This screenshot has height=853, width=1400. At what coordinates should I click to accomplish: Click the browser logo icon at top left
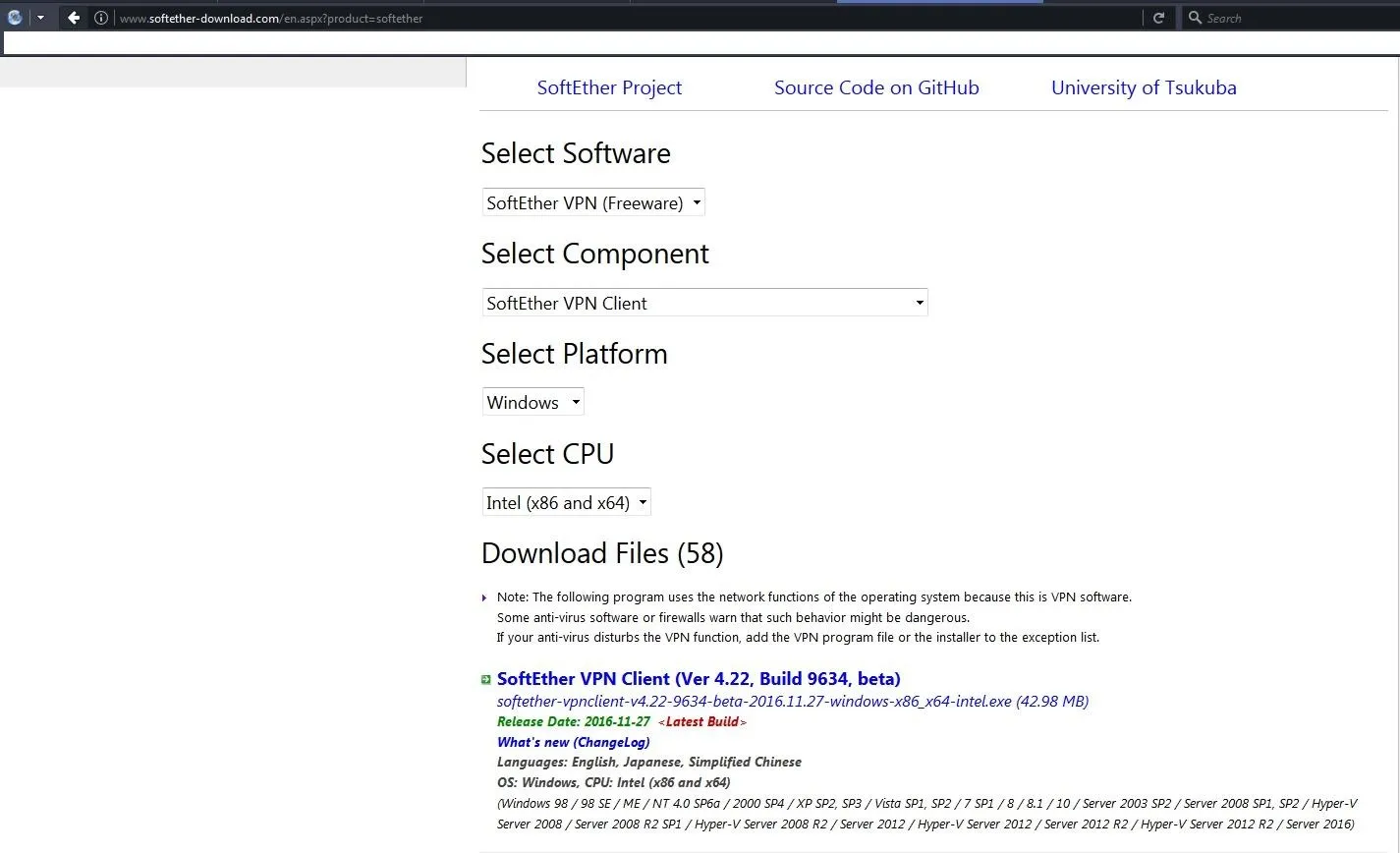coord(16,17)
